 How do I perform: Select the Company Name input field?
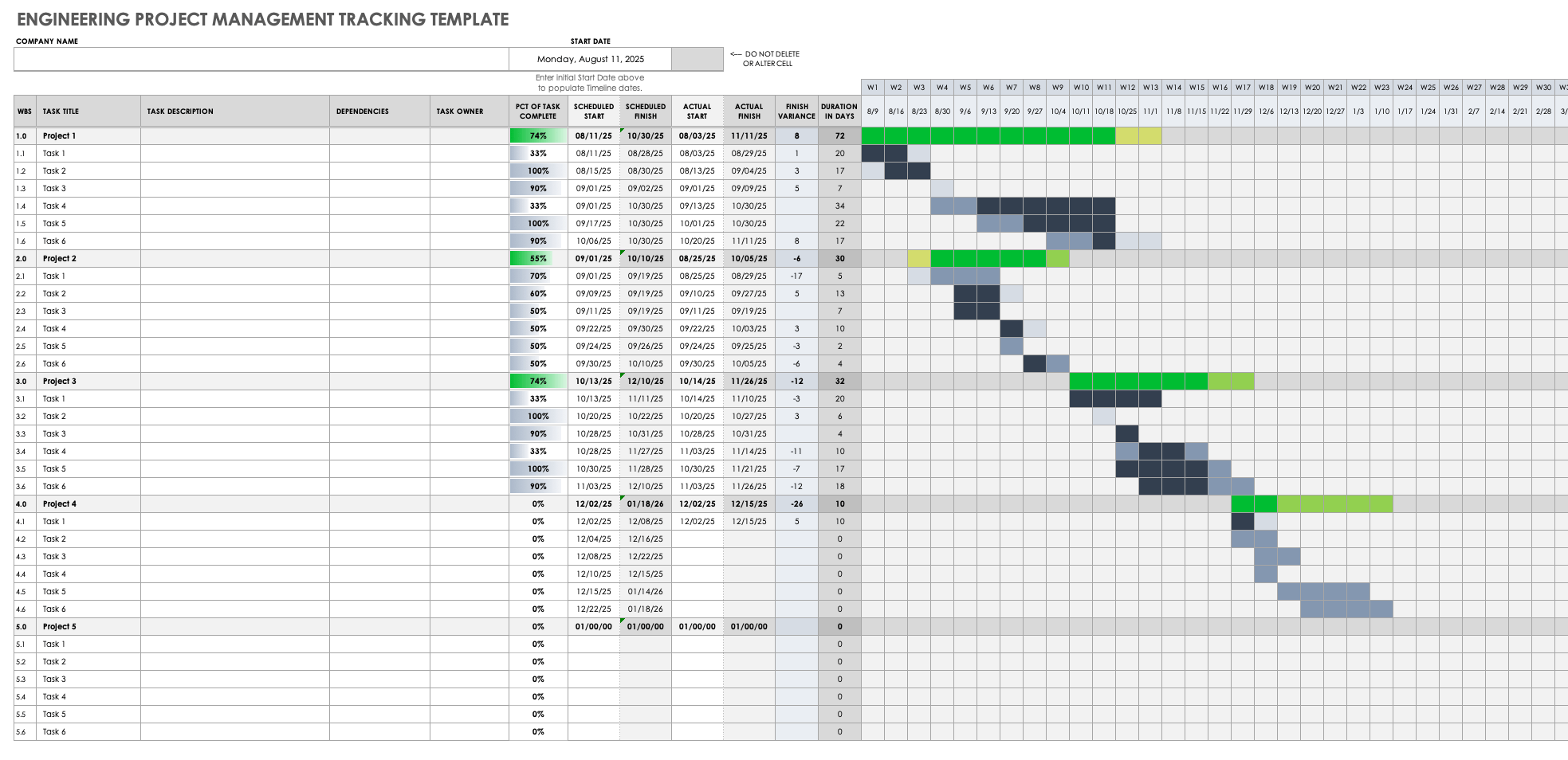coord(261,59)
